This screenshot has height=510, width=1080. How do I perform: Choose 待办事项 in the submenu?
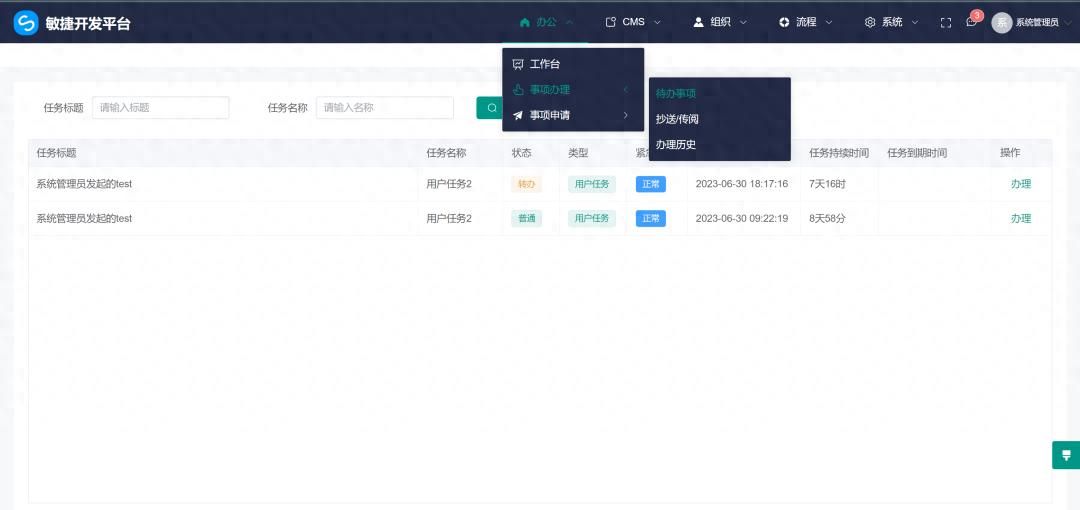(720, 93)
